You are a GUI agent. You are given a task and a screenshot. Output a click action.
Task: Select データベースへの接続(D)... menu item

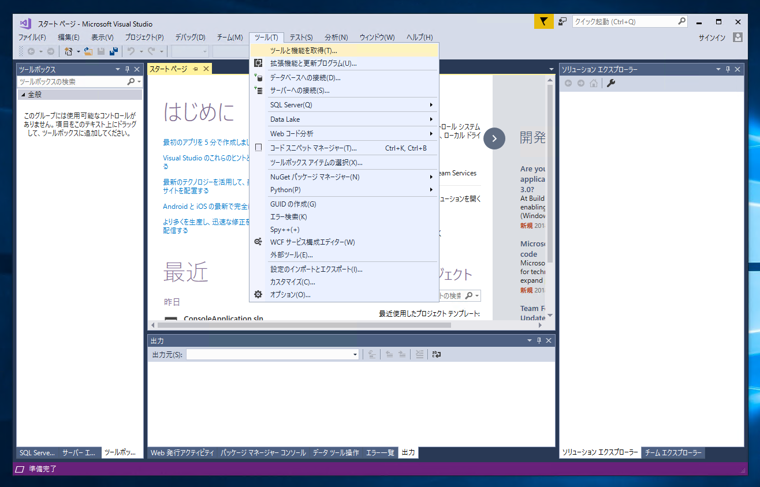(345, 78)
